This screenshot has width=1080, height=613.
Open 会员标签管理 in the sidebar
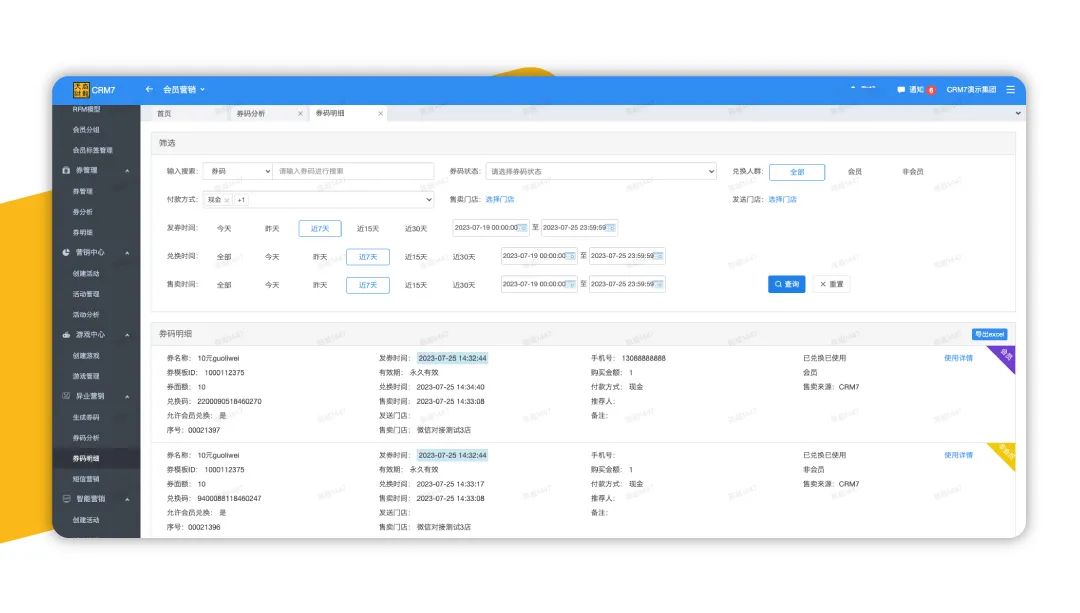[x=92, y=150]
